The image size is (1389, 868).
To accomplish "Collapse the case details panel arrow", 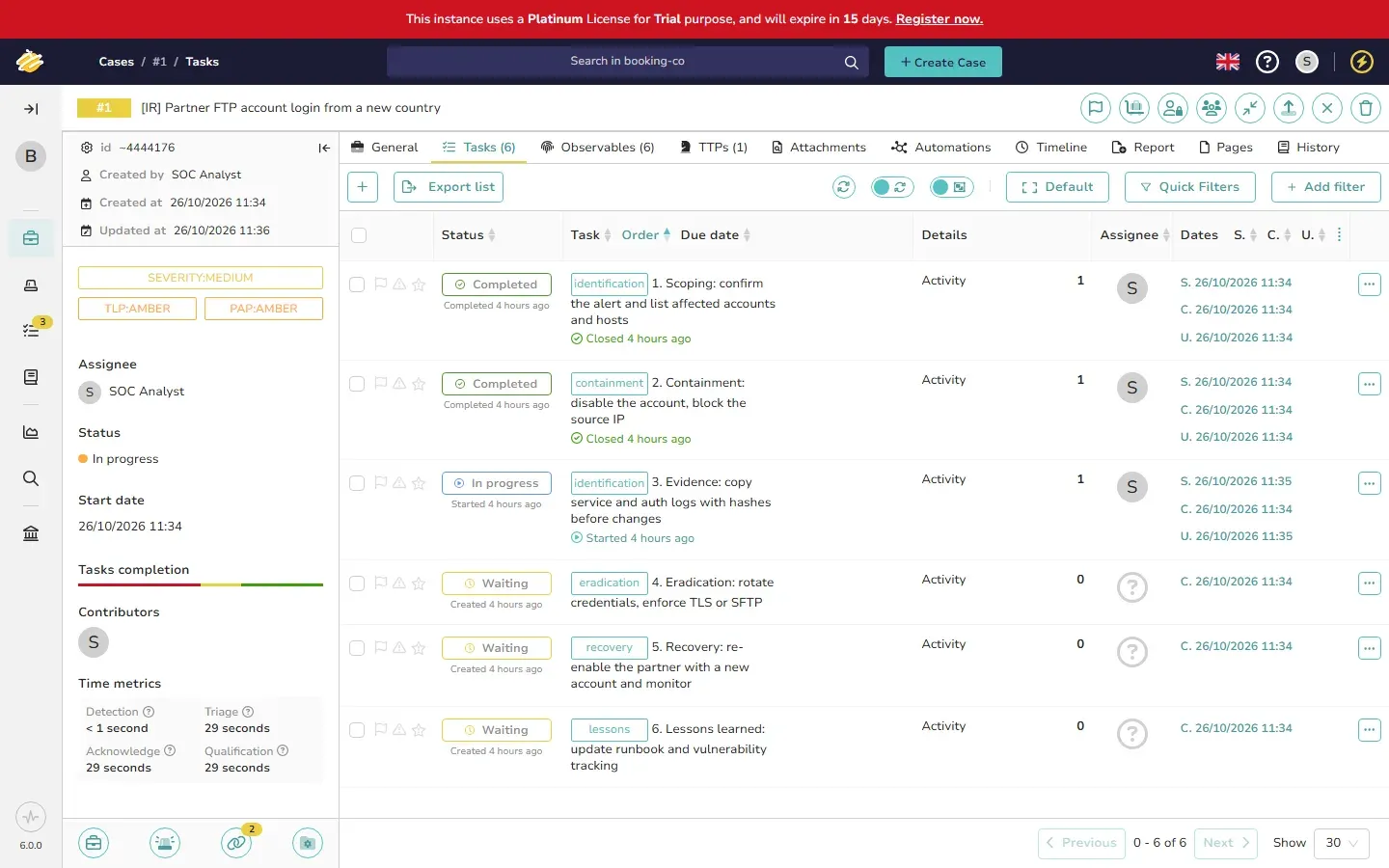I will coord(324,148).
